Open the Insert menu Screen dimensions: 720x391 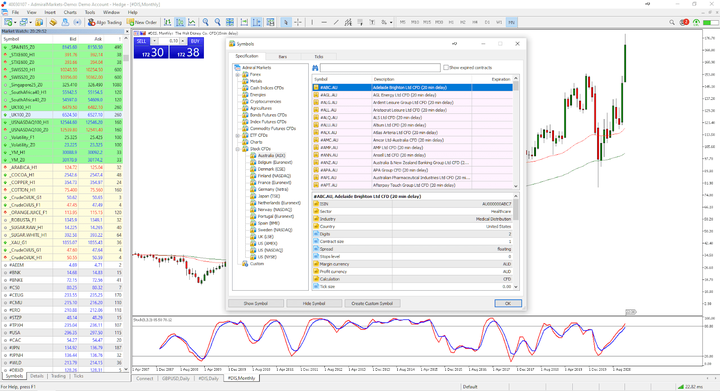(50, 12)
